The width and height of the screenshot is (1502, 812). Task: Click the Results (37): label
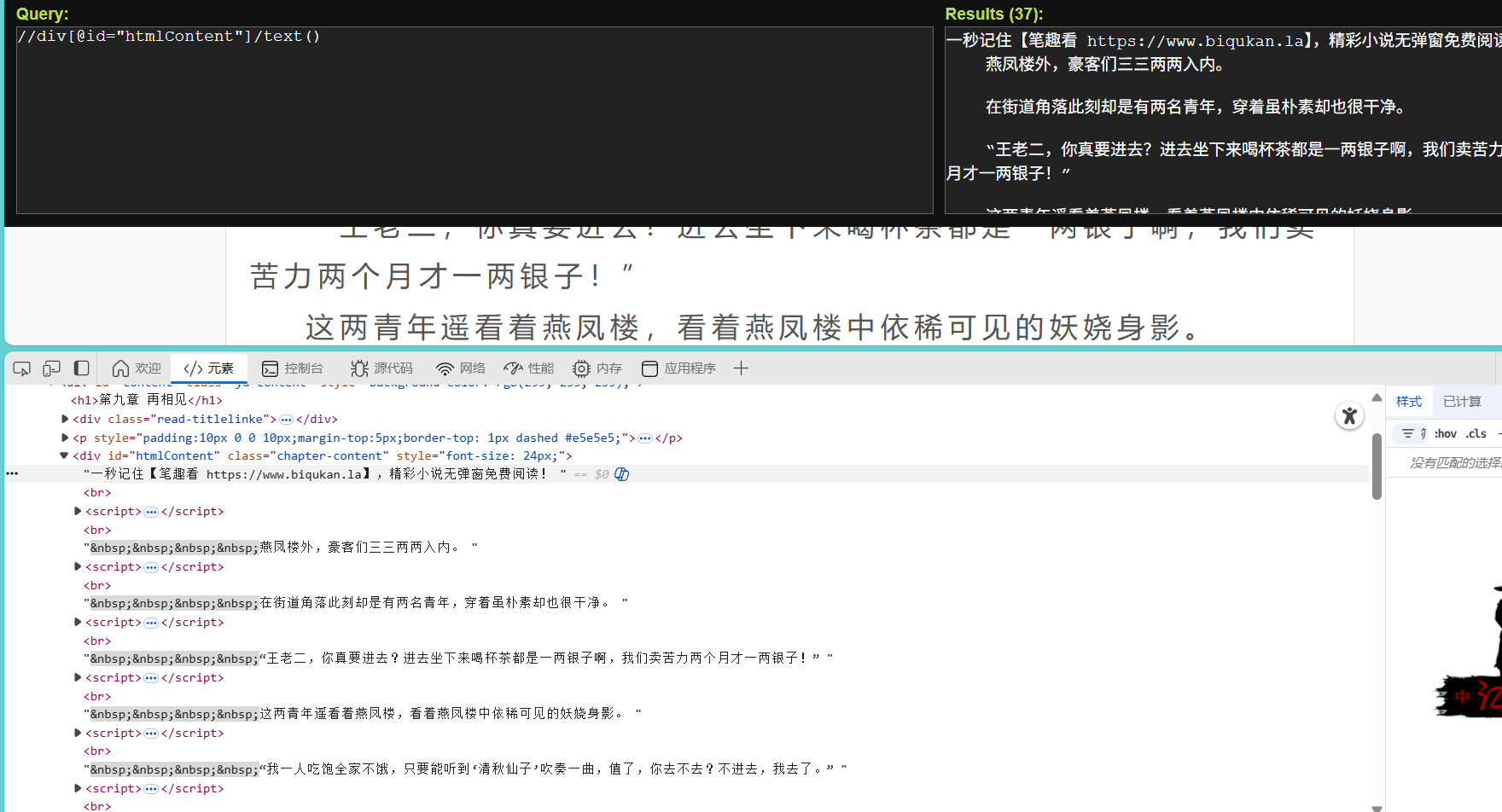coord(993,14)
